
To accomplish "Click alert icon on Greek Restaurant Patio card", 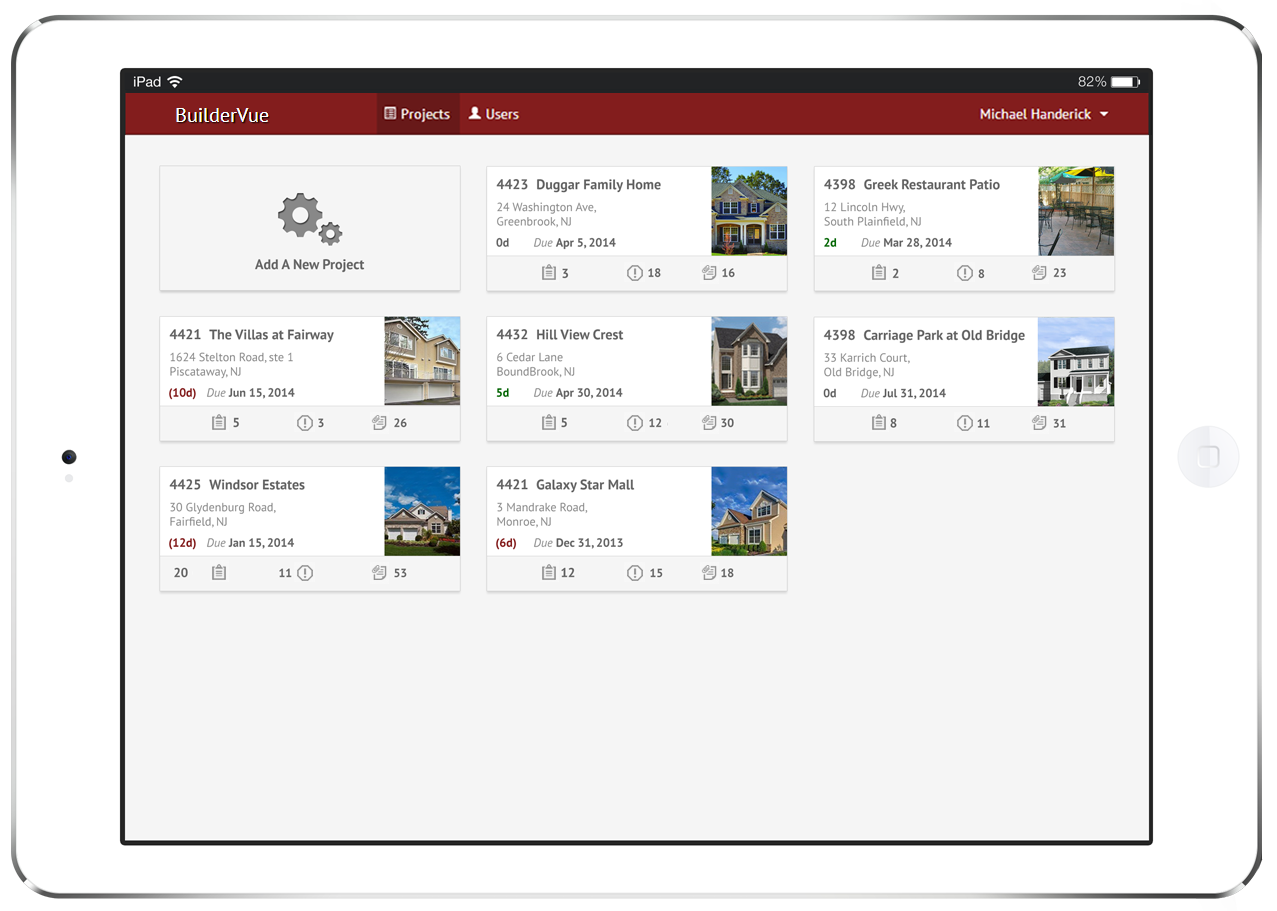I will tap(964, 272).
